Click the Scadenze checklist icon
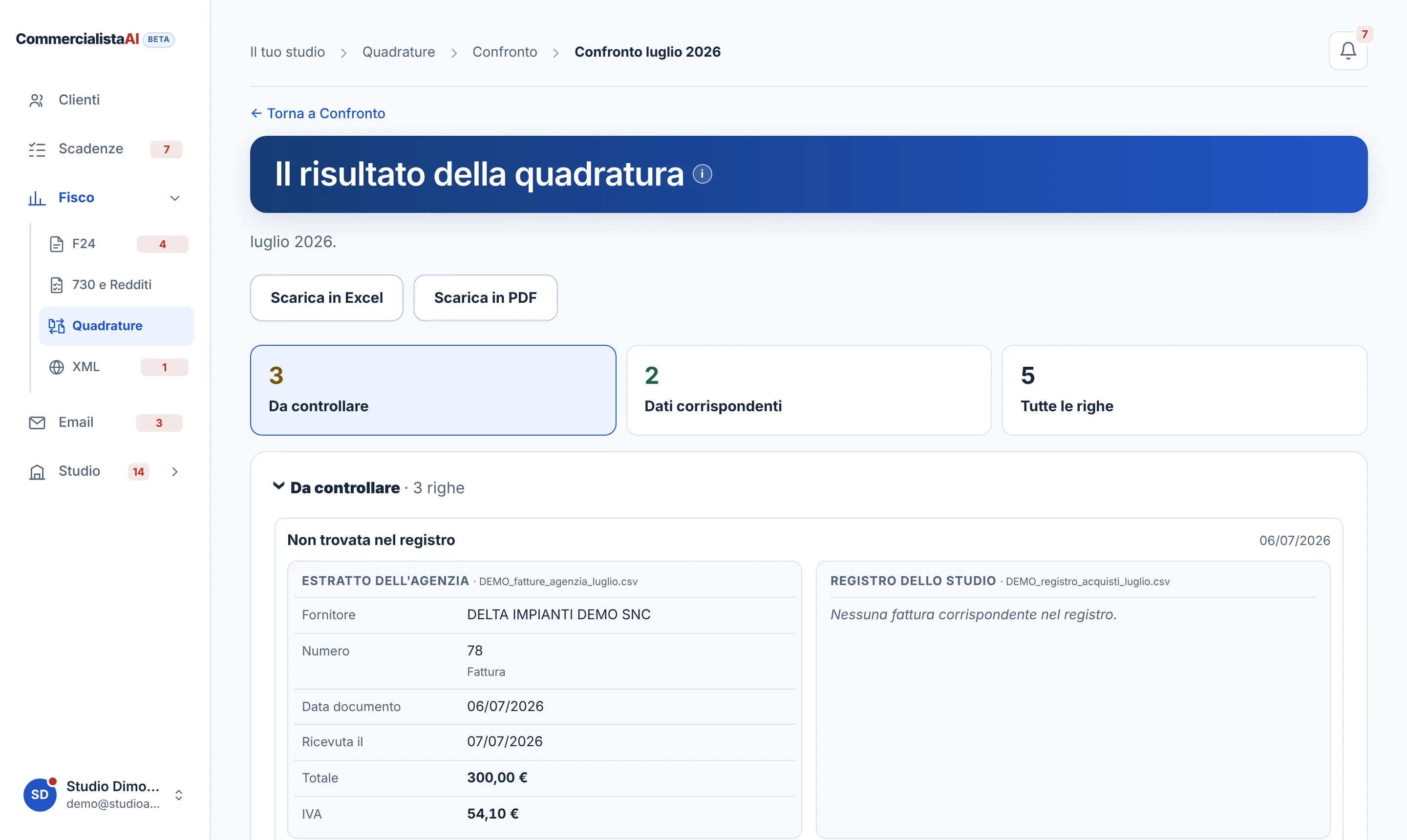The image size is (1407, 840). click(37, 149)
